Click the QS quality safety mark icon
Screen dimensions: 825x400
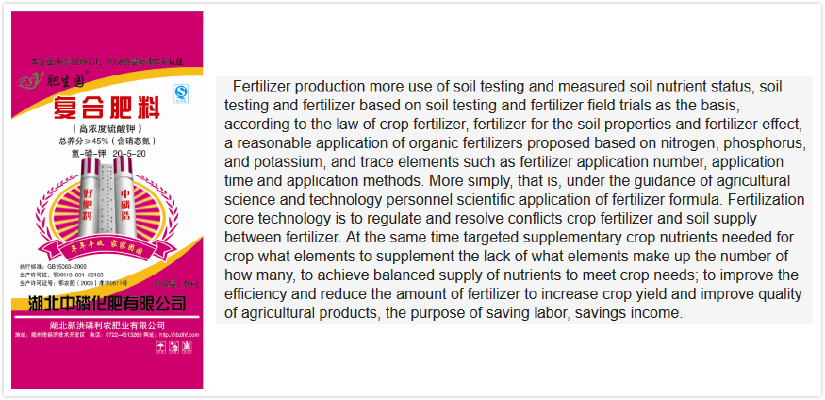tap(180, 94)
